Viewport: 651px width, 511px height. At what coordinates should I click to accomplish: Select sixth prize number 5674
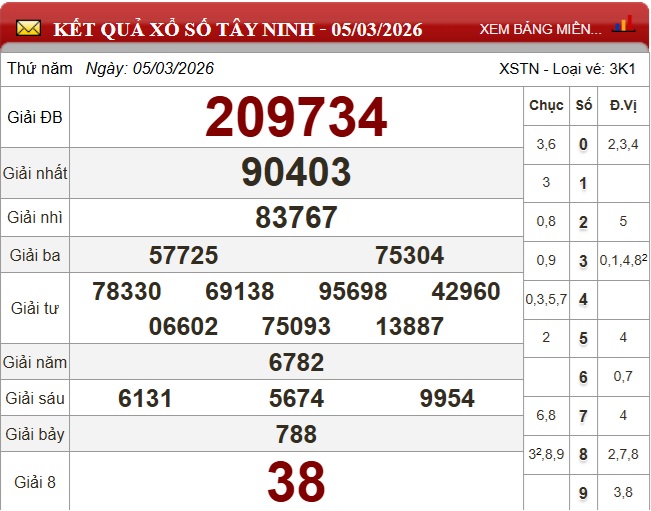pyautogui.click(x=296, y=399)
